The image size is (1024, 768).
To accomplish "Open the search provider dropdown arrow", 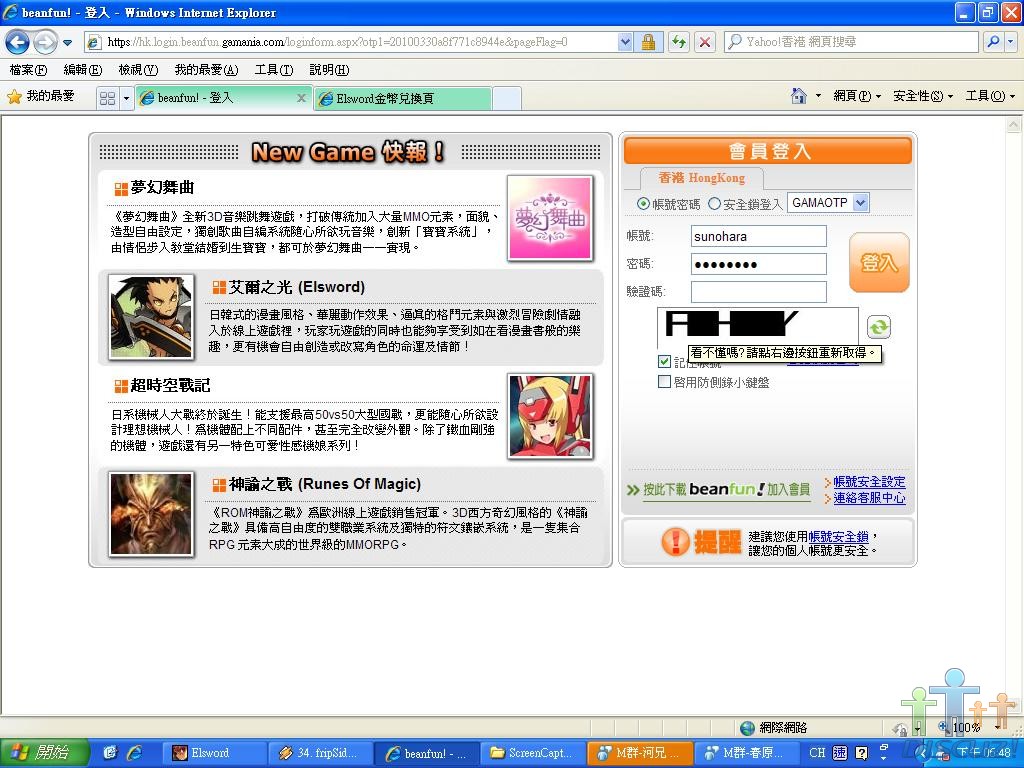I will click(1010, 42).
